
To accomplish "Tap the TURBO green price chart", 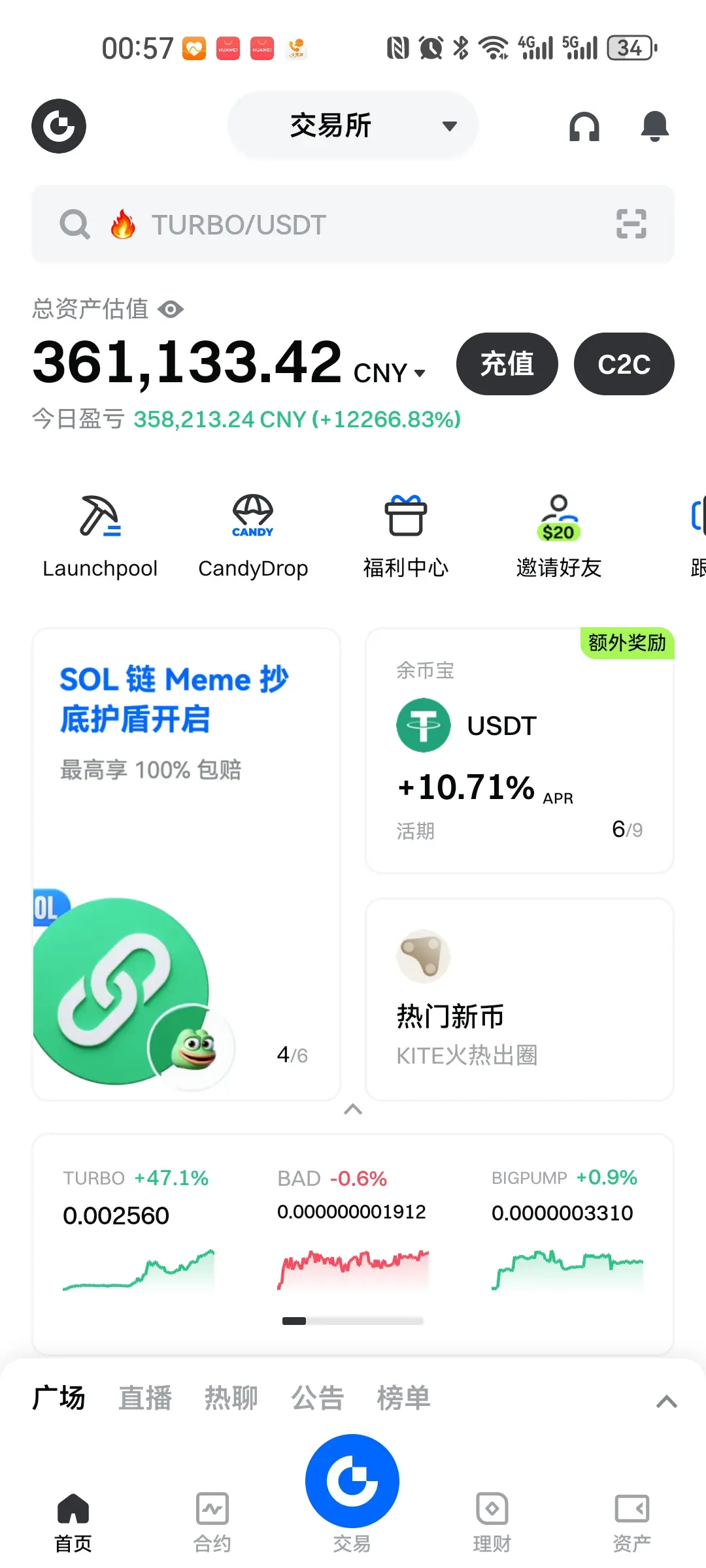I will click(x=139, y=1270).
